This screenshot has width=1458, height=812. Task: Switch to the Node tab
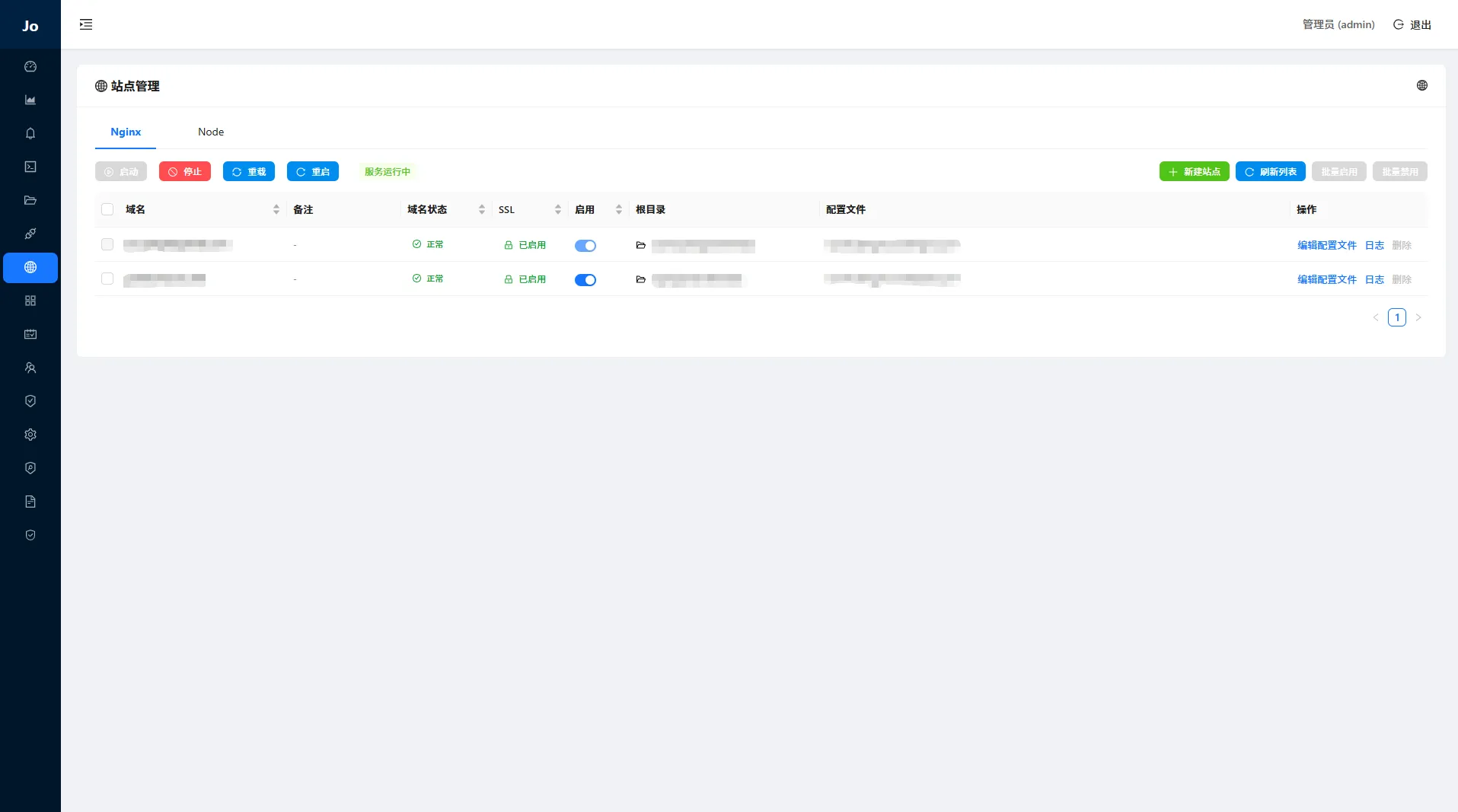tap(211, 132)
